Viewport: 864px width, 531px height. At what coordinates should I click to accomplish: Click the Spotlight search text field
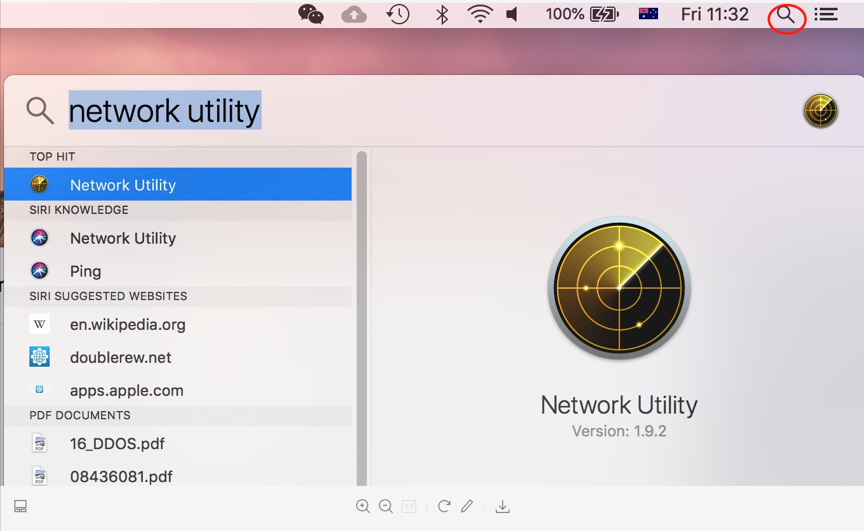(x=400, y=110)
